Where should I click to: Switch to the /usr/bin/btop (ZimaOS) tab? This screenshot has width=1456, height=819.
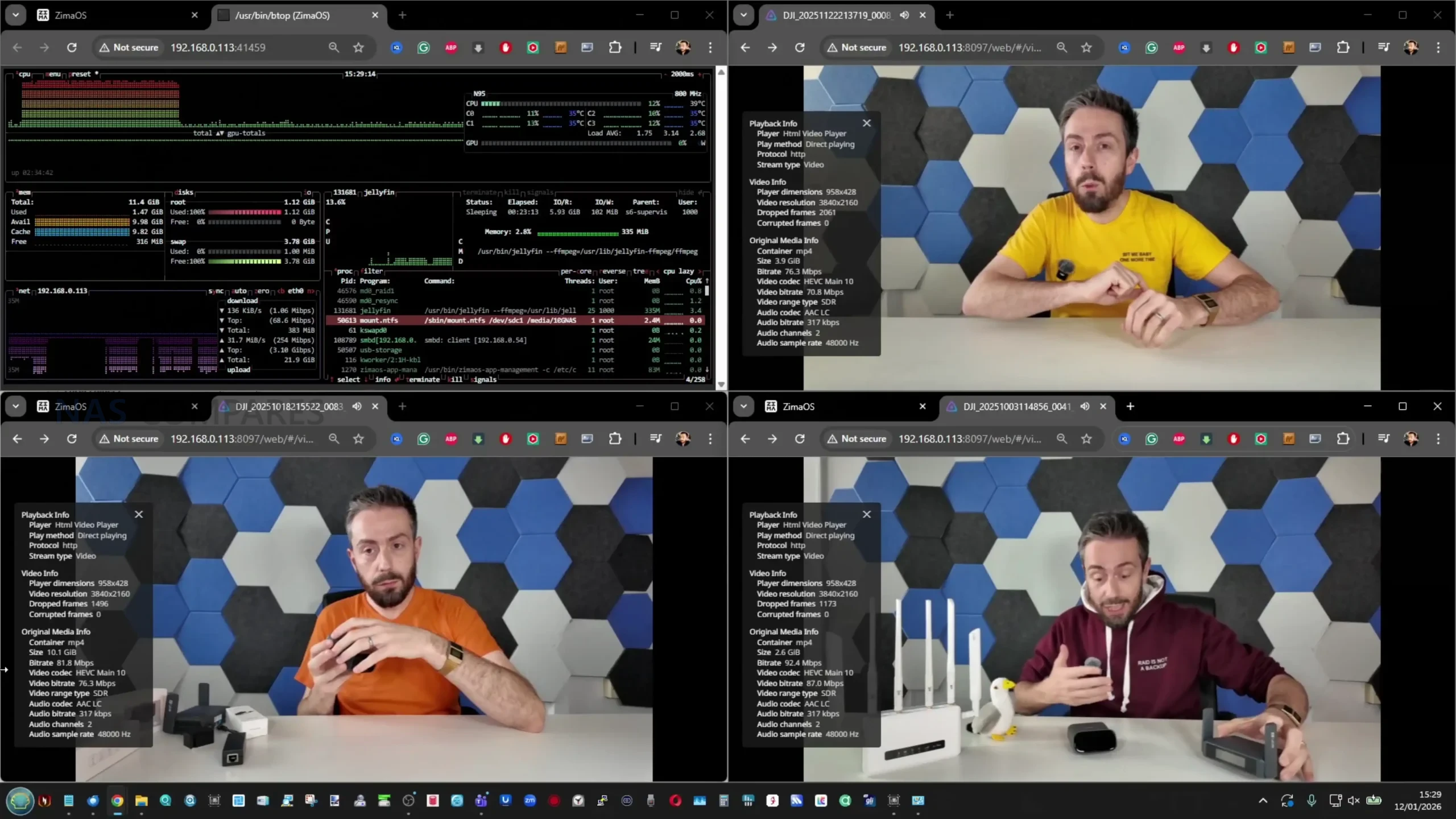point(283,15)
